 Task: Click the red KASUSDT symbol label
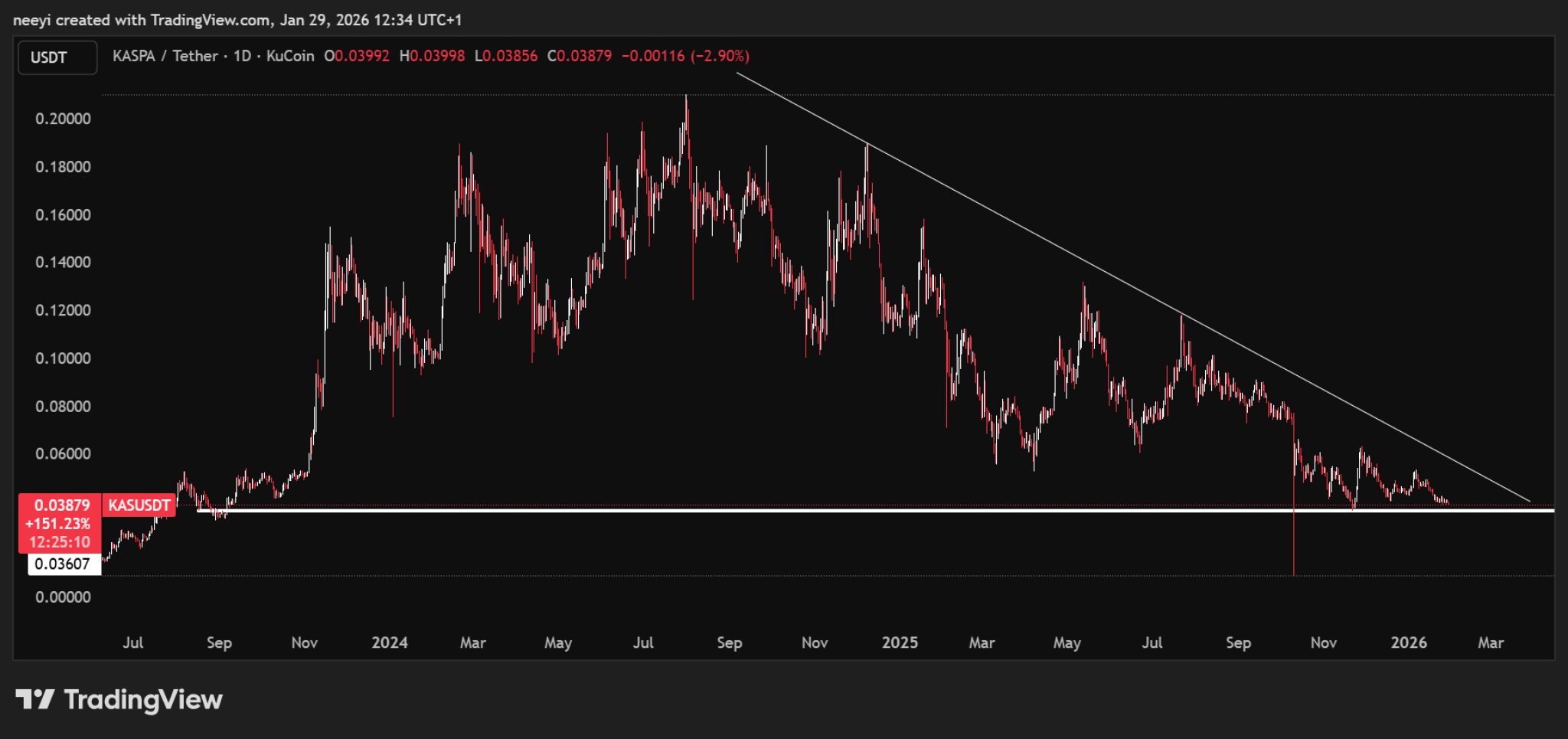[139, 505]
